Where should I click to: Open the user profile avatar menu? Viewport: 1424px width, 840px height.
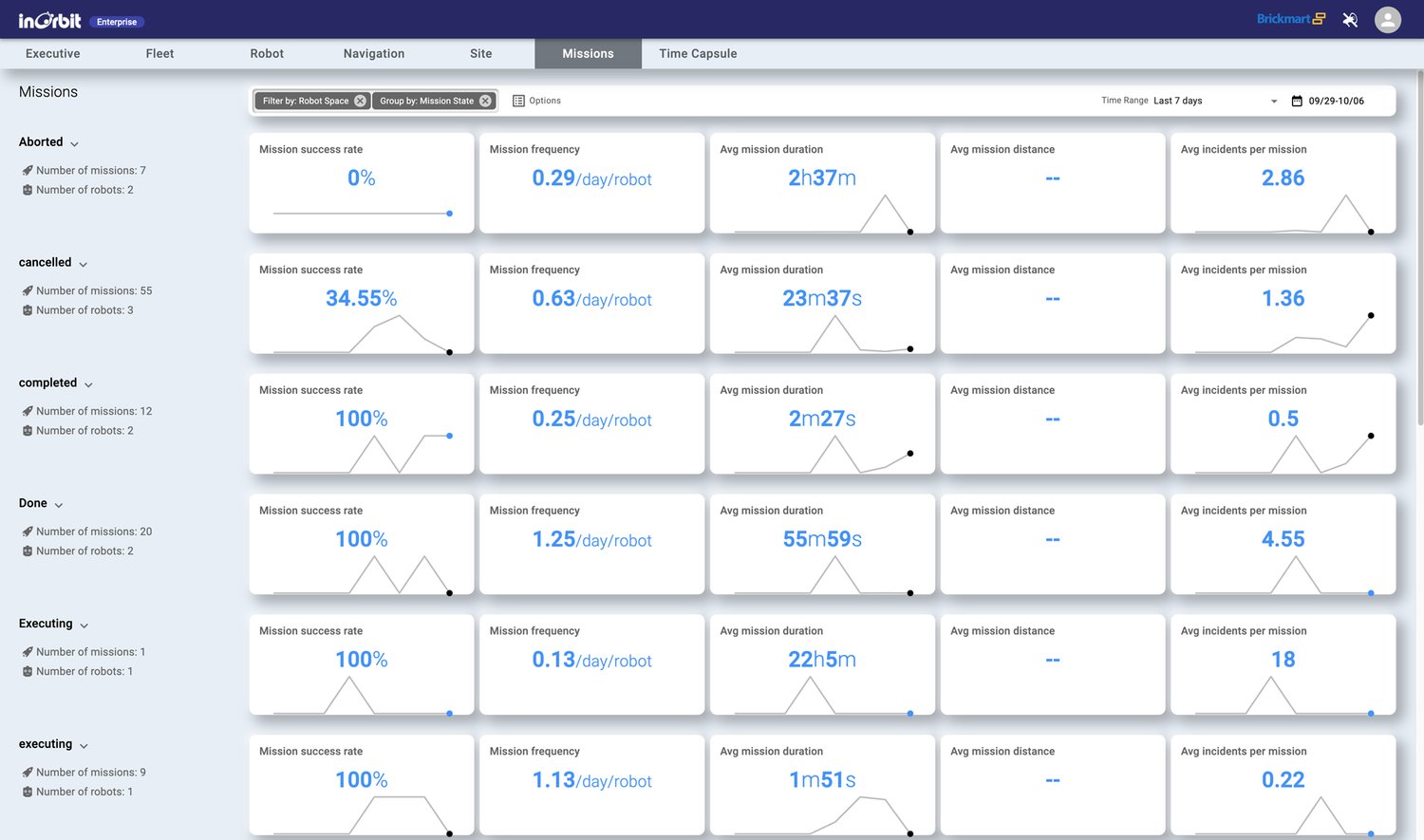tap(1387, 20)
